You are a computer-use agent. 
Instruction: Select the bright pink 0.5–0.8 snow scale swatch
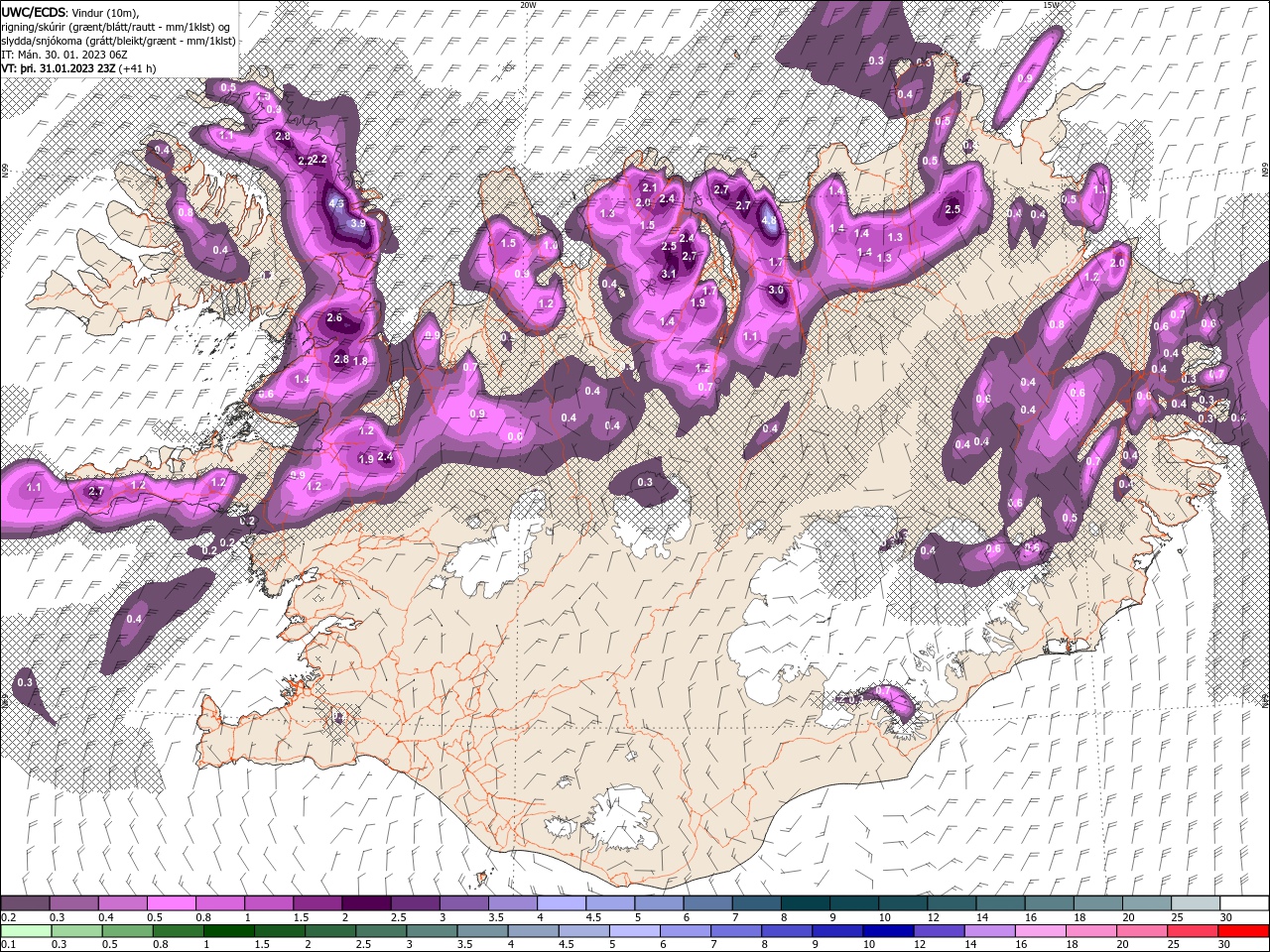click(171, 903)
